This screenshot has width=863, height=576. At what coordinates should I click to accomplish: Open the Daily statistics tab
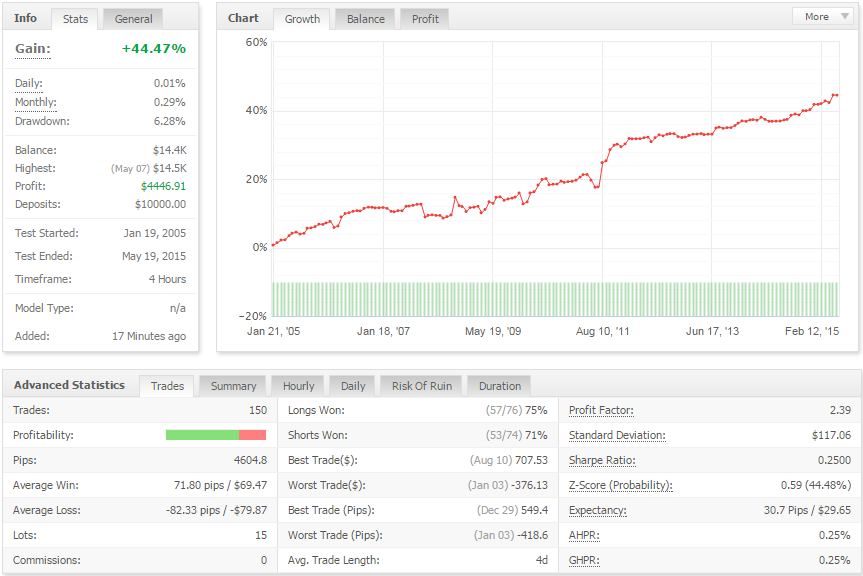(x=353, y=386)
